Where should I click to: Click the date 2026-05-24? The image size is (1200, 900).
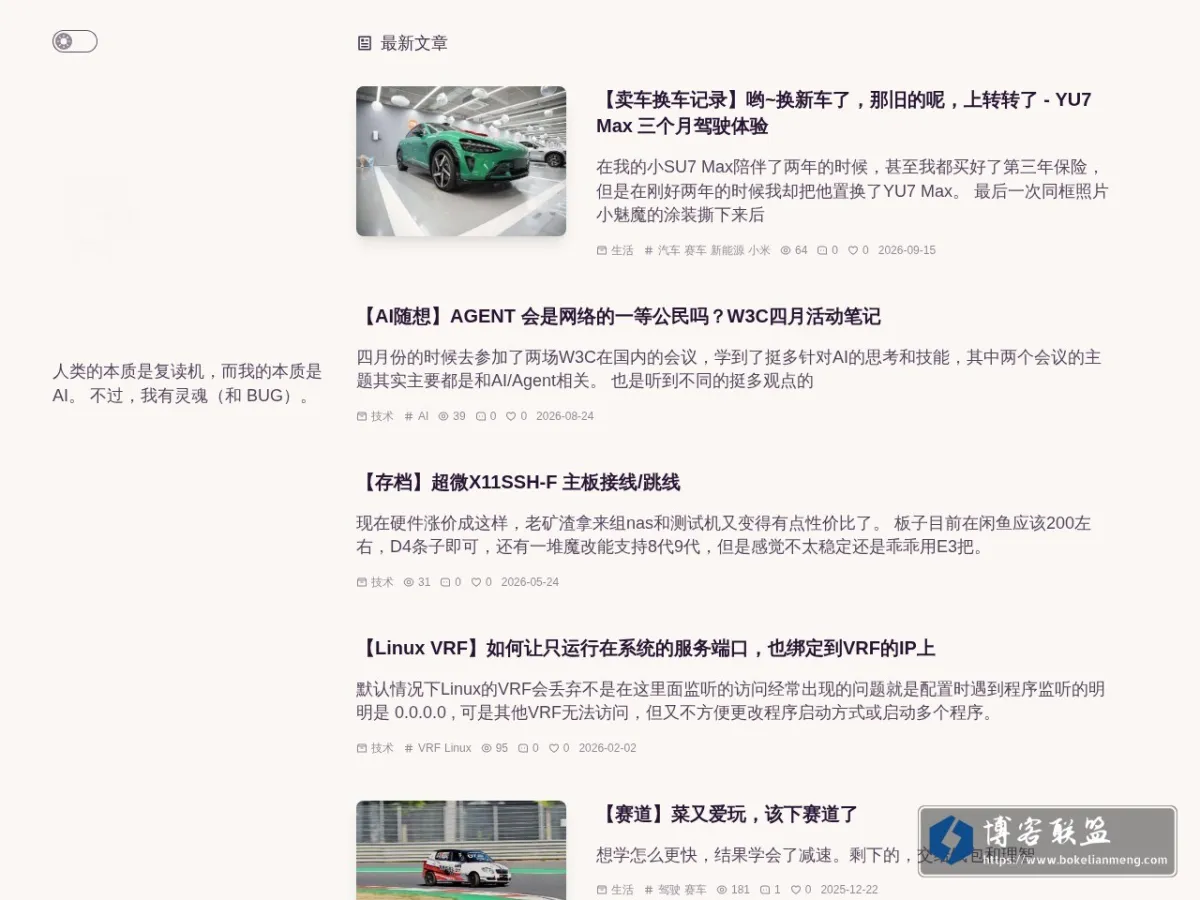(x=530, y=583)
